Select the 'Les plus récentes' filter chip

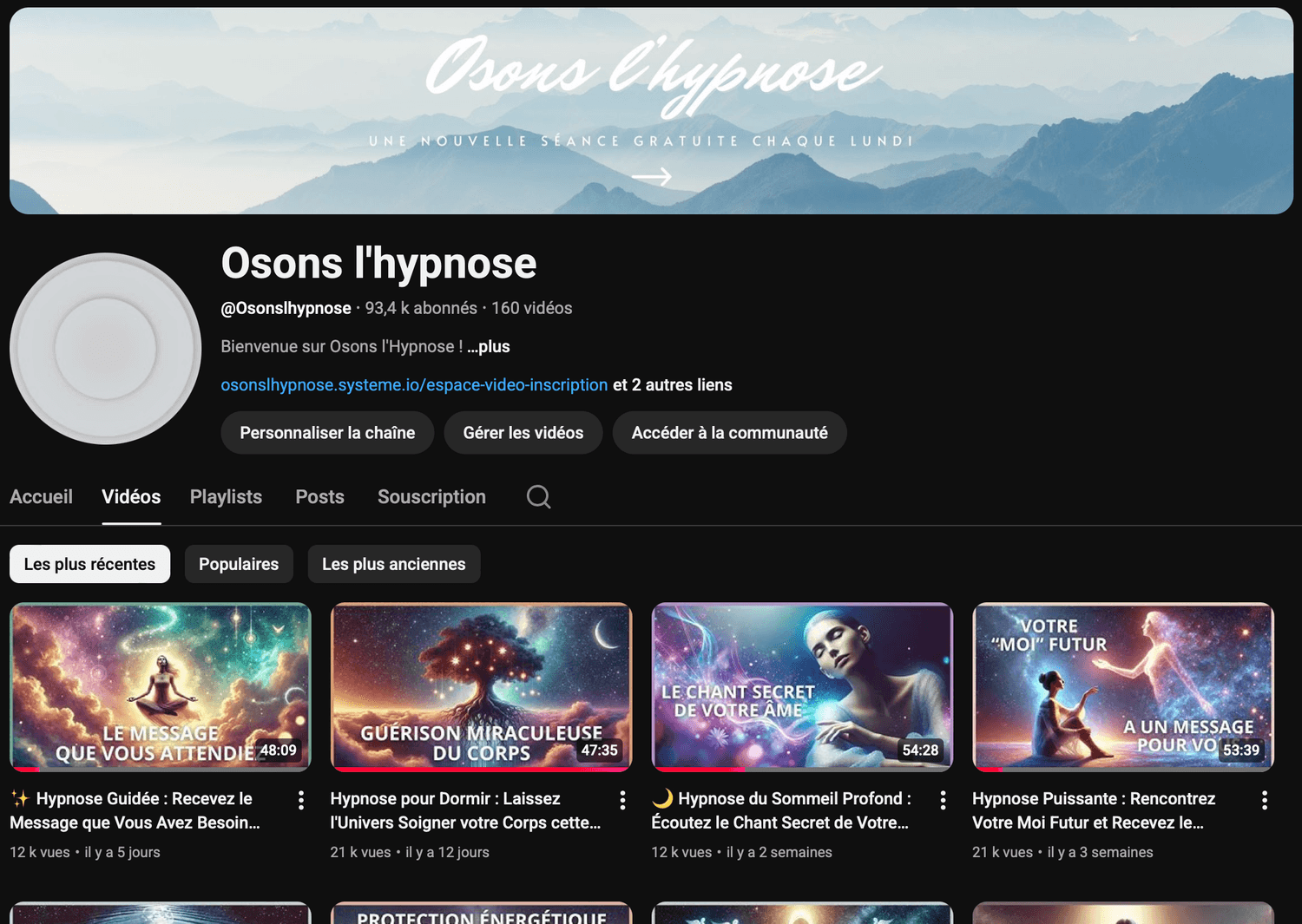(x=90, y=564)
